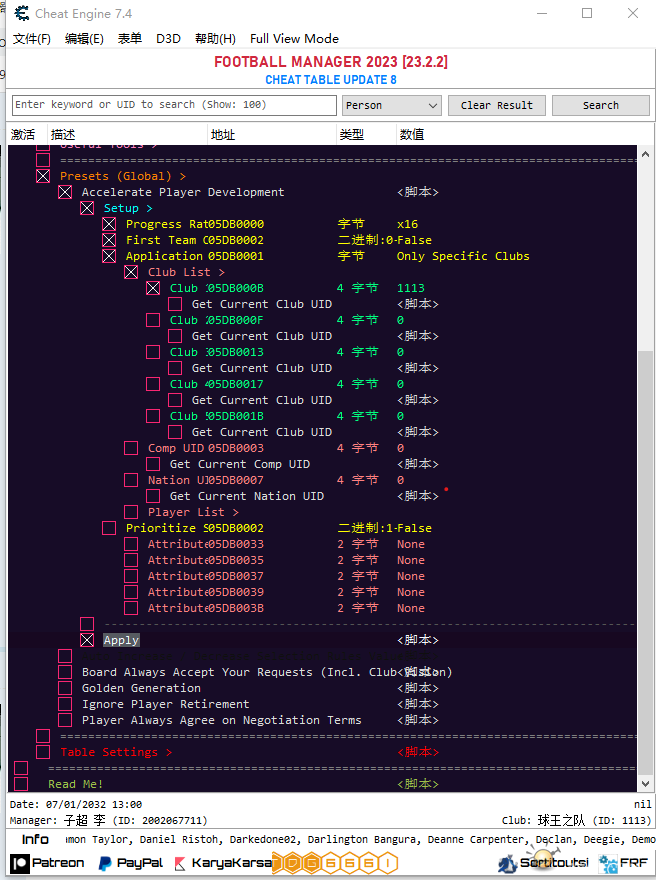Expand the Player List group
This screenshot has height=880, width=656.
[x=131, y=512]
